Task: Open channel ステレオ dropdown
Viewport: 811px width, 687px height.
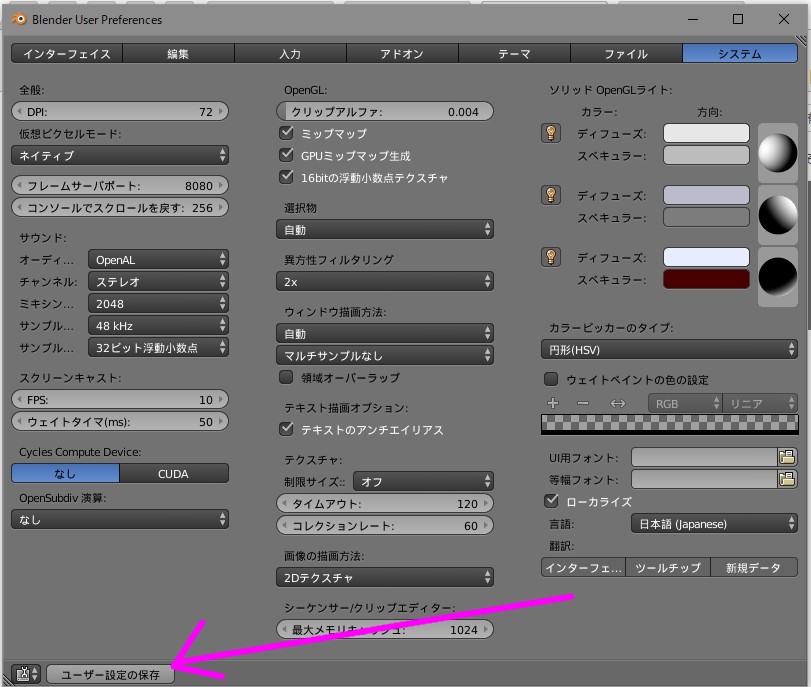Action: point(158,281)
